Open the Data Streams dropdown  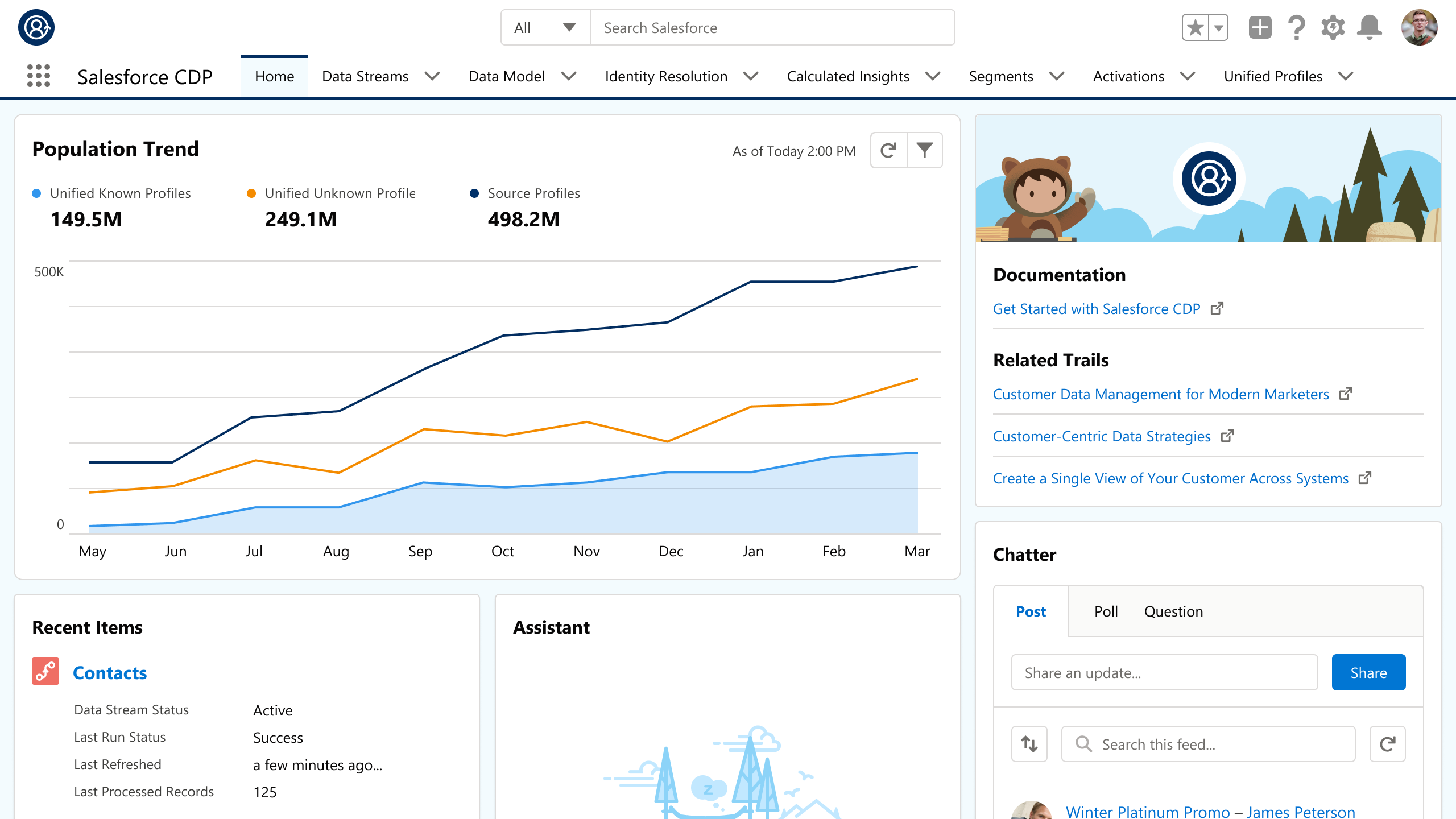(433, 76)
